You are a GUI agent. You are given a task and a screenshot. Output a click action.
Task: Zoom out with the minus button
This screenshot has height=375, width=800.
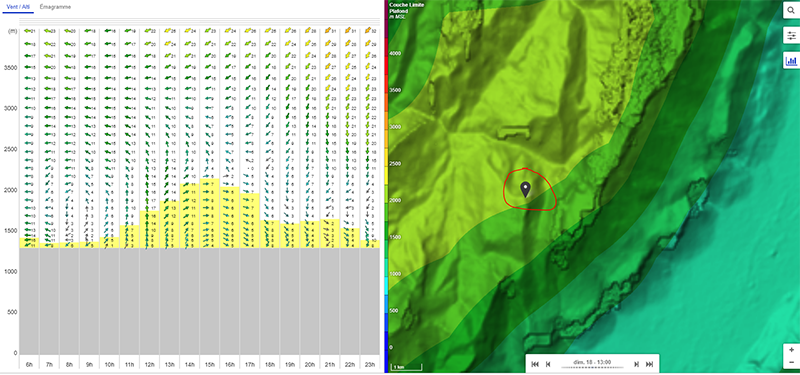coord(791,362)
